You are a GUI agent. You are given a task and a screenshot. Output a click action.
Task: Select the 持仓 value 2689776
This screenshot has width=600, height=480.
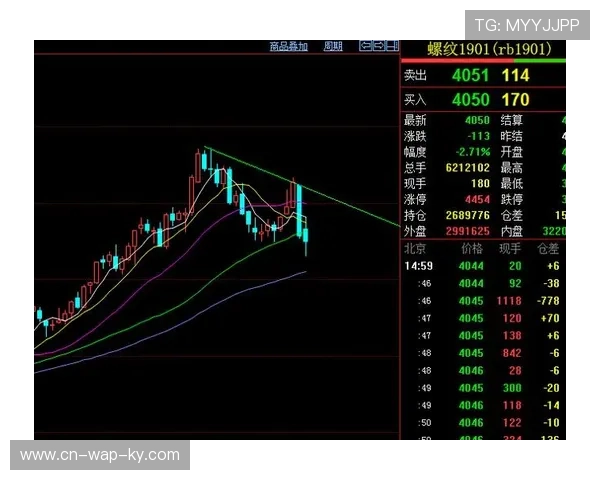(x=468, y=216)
